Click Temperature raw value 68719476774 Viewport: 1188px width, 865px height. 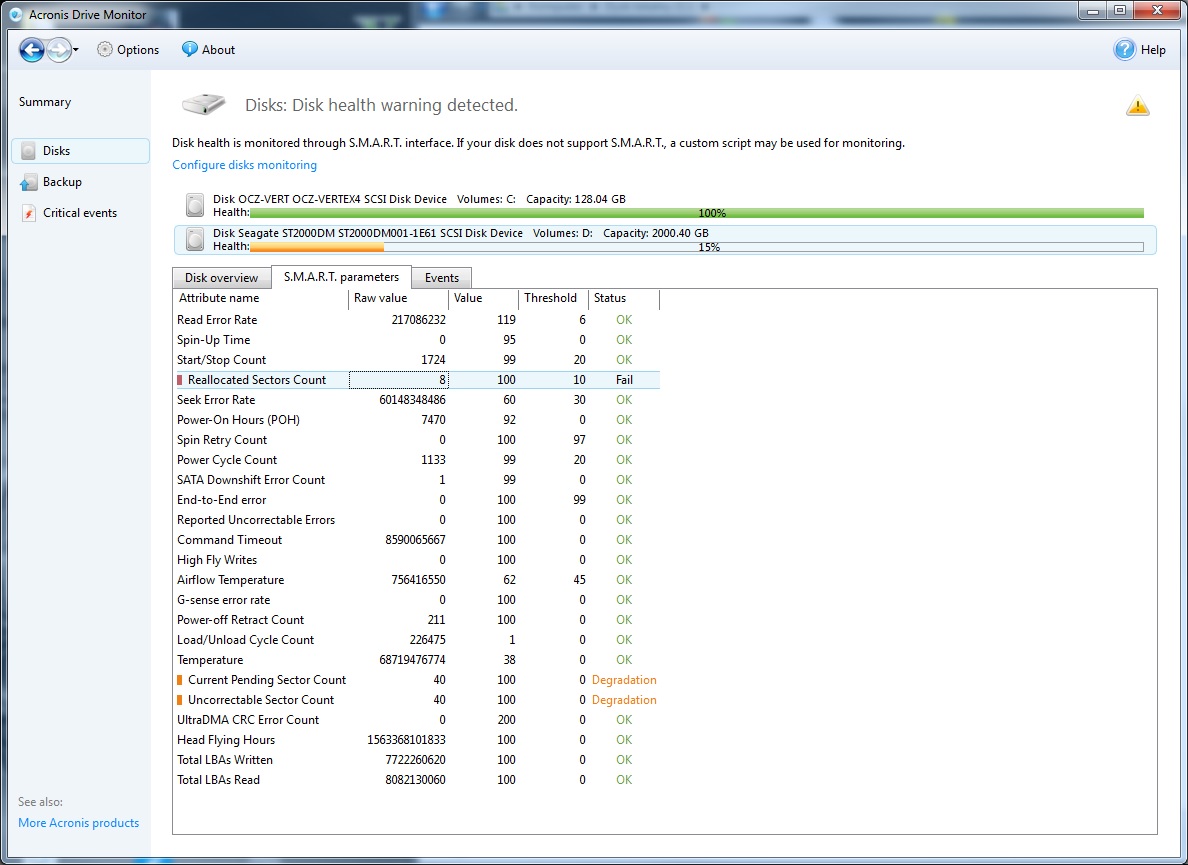click(x=412, y=660)
